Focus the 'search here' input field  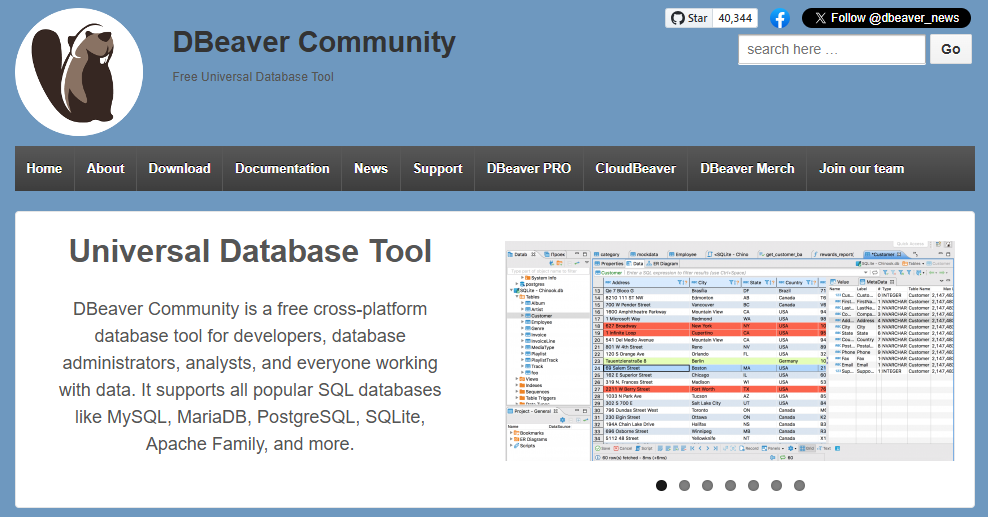832,49
